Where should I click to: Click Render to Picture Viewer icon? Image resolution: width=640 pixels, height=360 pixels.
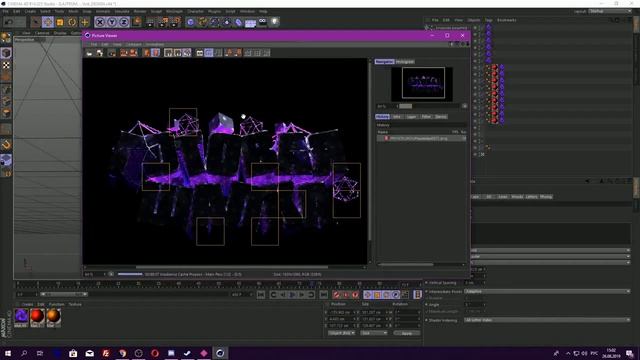coord(163,22)
